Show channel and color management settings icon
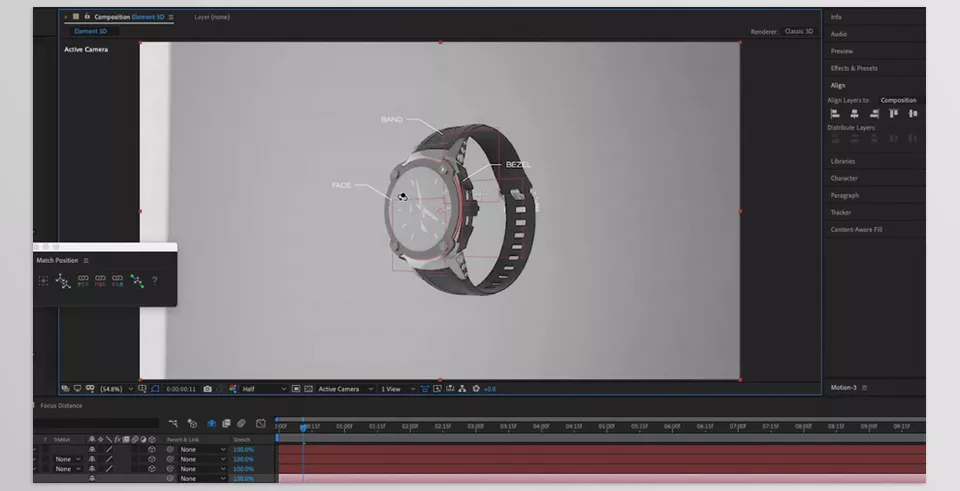 pyautogui.click(x=233, y=389)
